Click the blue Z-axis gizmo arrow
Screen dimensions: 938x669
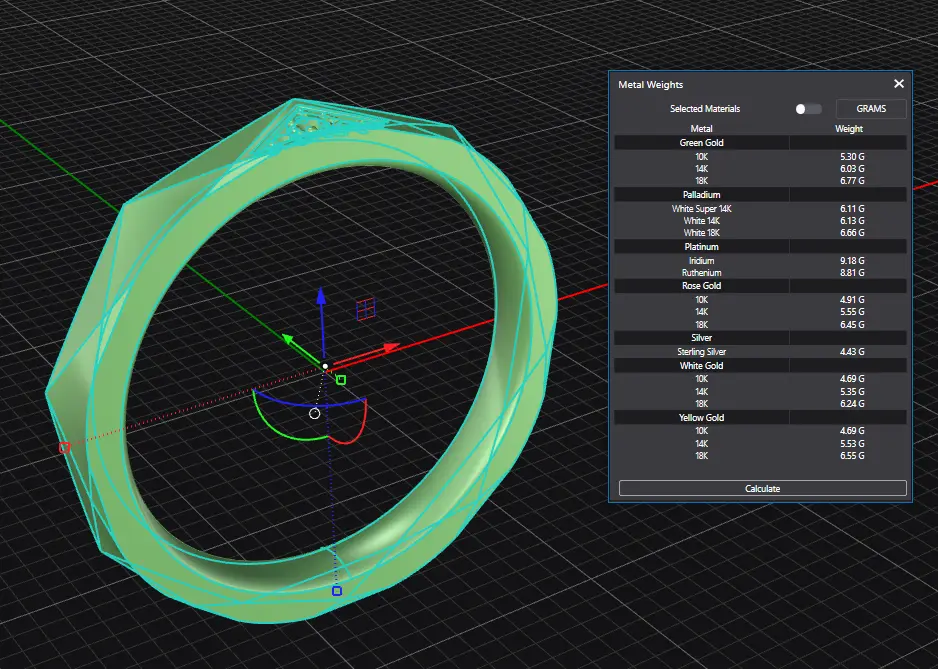tap(320, 298)
